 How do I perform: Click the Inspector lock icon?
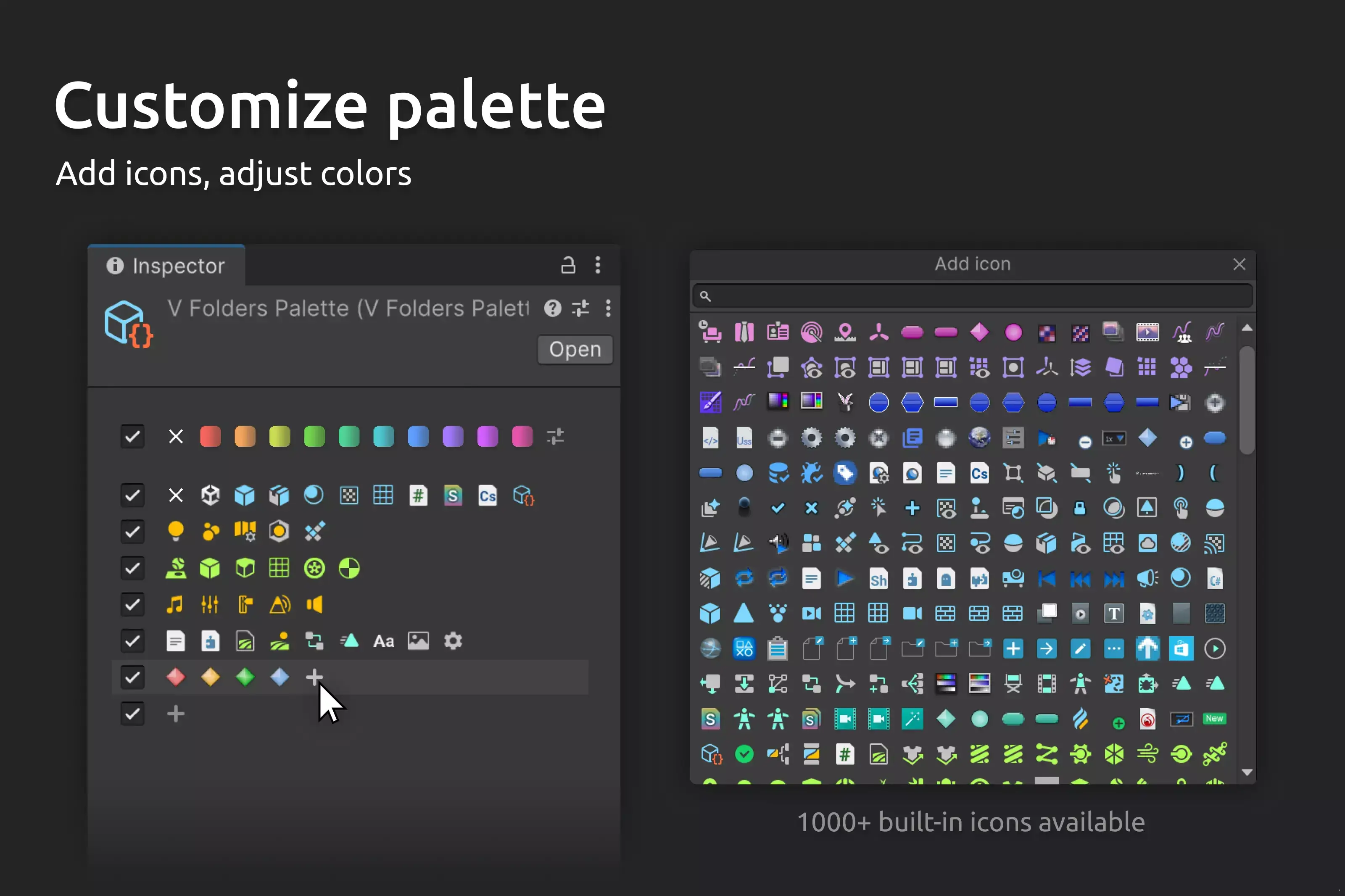tap(568, 265)
